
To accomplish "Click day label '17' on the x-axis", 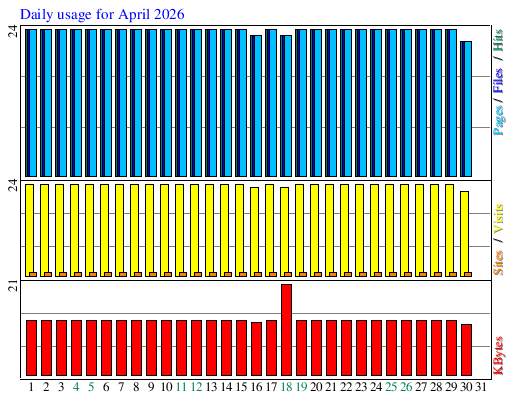I will tap(271, 387).
